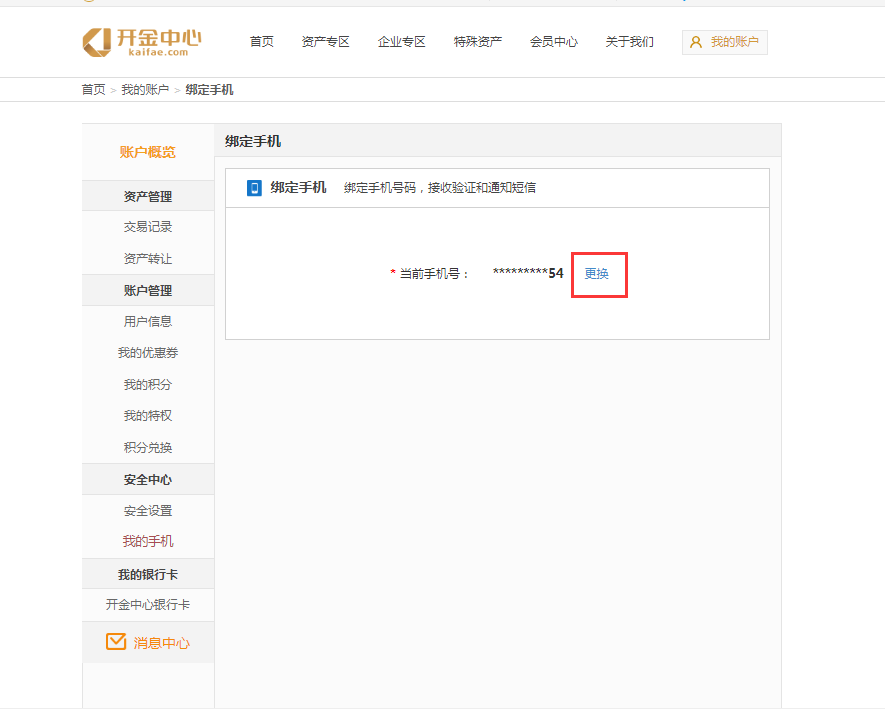Open 账户概览 in the sidebar

tap(148, 152)
